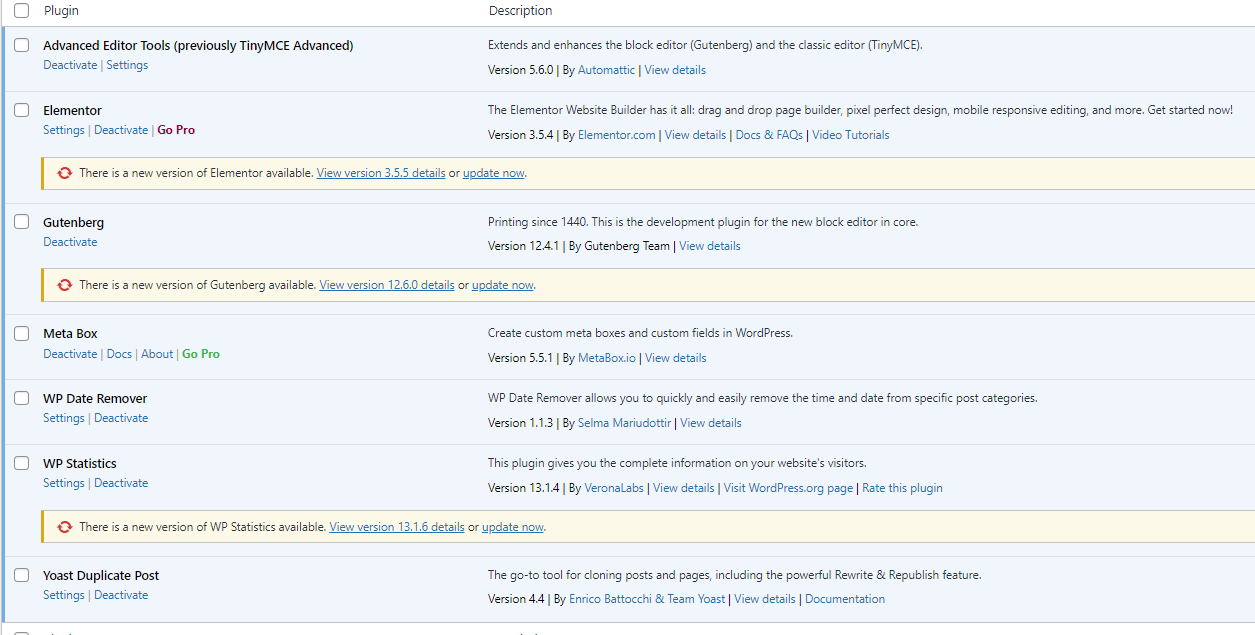Deactivate the Gutenberg plugin
The width and height of the screenshot is (1255, 635).
70,242
